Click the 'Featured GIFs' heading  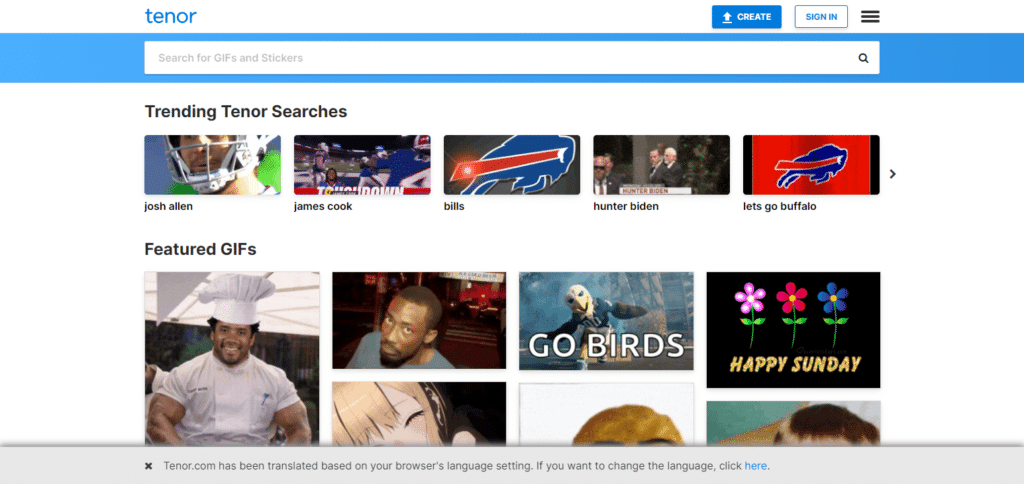click(x=200, y=250)
